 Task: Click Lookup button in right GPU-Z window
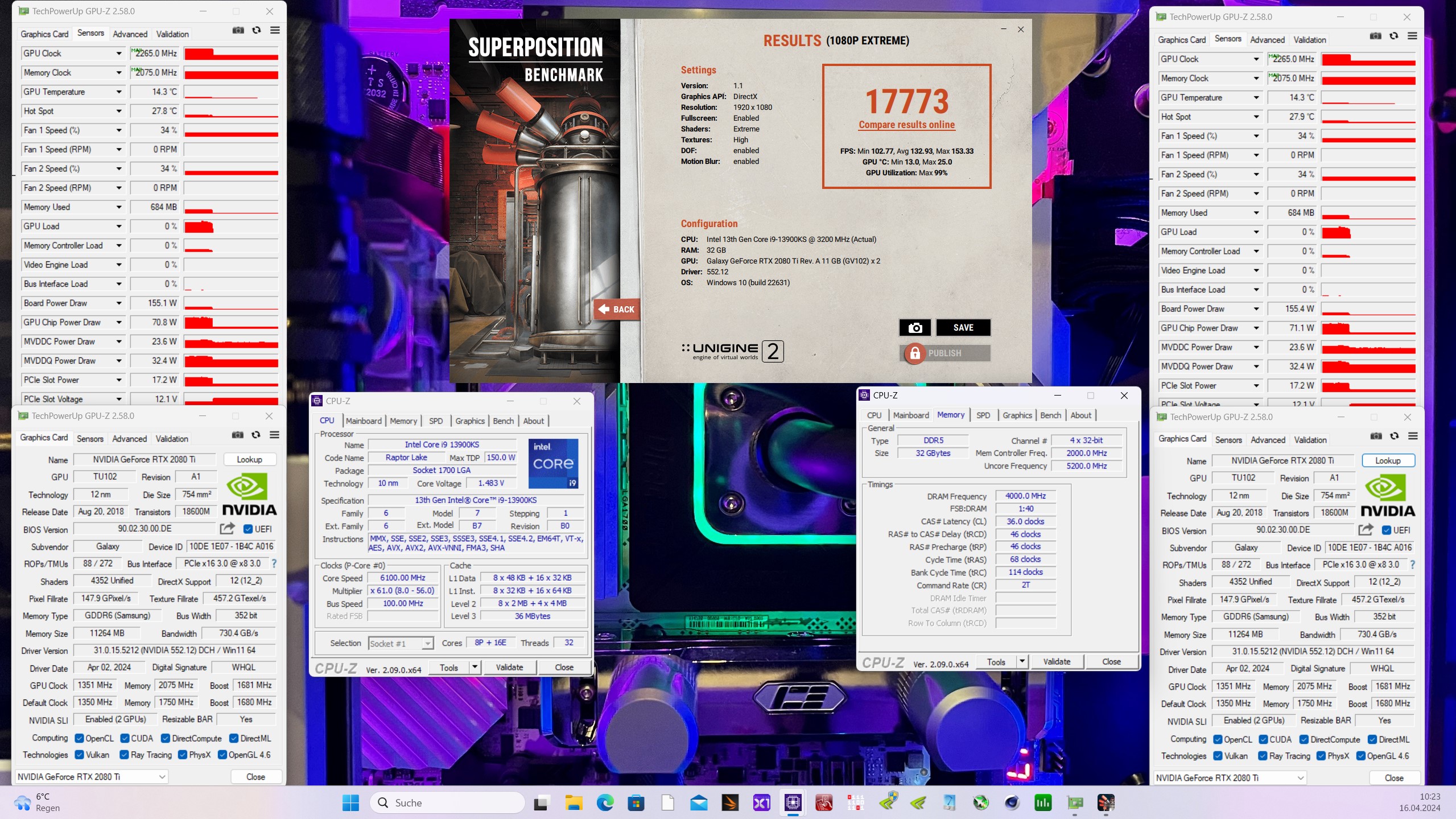[1388, 460]
